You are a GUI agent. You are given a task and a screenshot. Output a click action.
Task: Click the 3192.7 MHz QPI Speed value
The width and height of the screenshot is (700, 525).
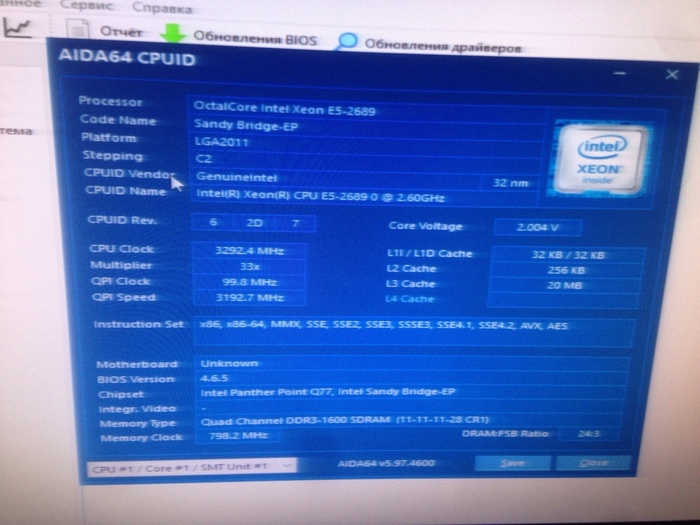point(249,298)
